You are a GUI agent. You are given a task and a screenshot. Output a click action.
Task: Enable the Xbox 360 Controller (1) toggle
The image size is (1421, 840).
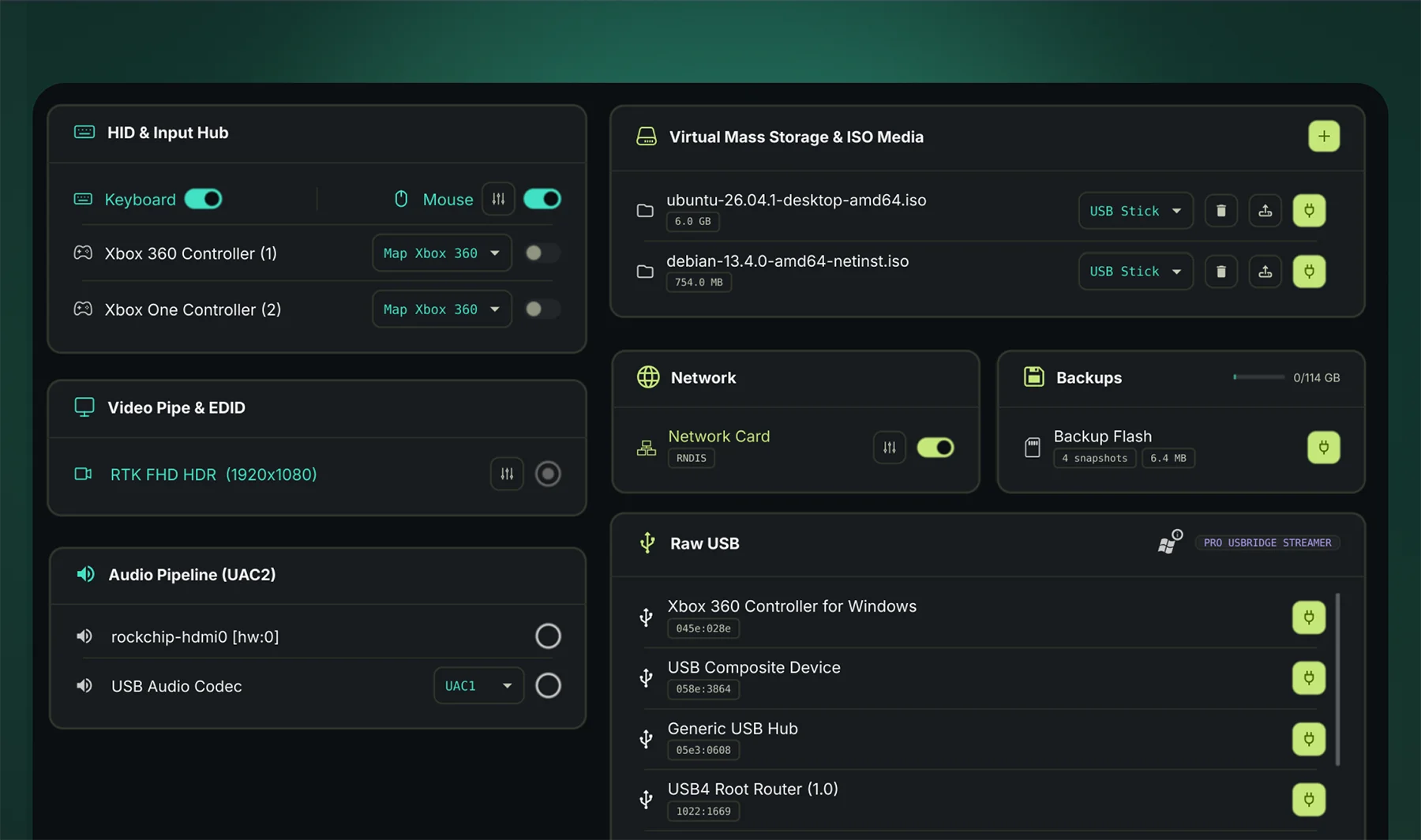click(542, 253)
